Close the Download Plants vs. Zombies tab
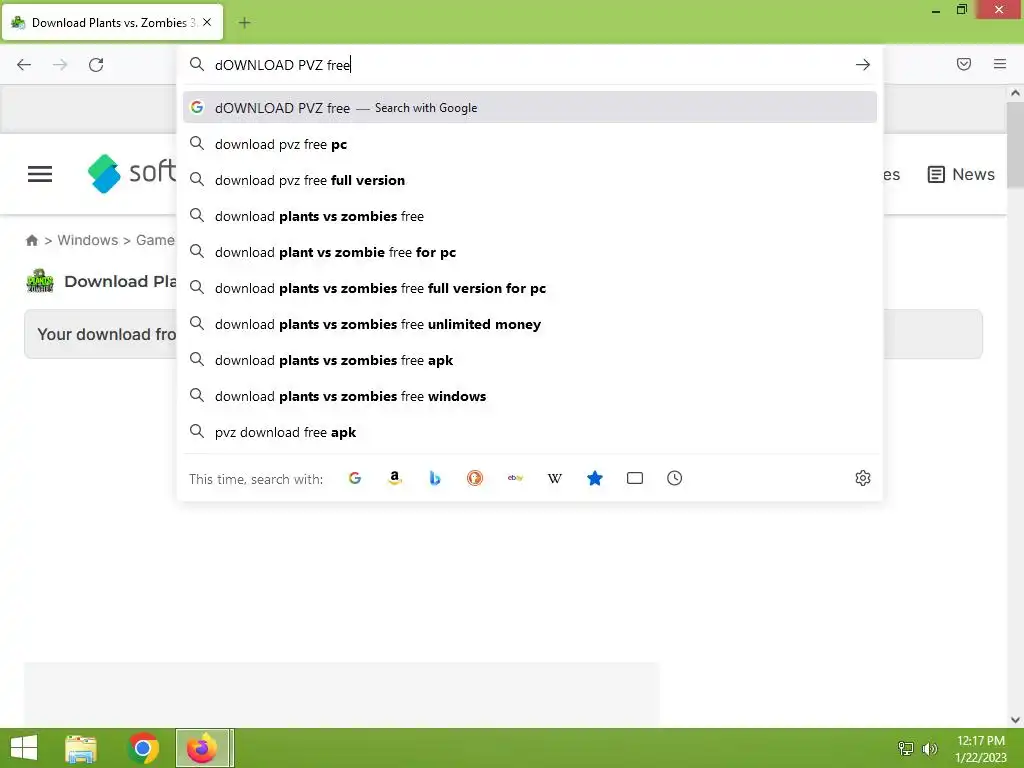The image size is (1024, 768). click(207, 22)
